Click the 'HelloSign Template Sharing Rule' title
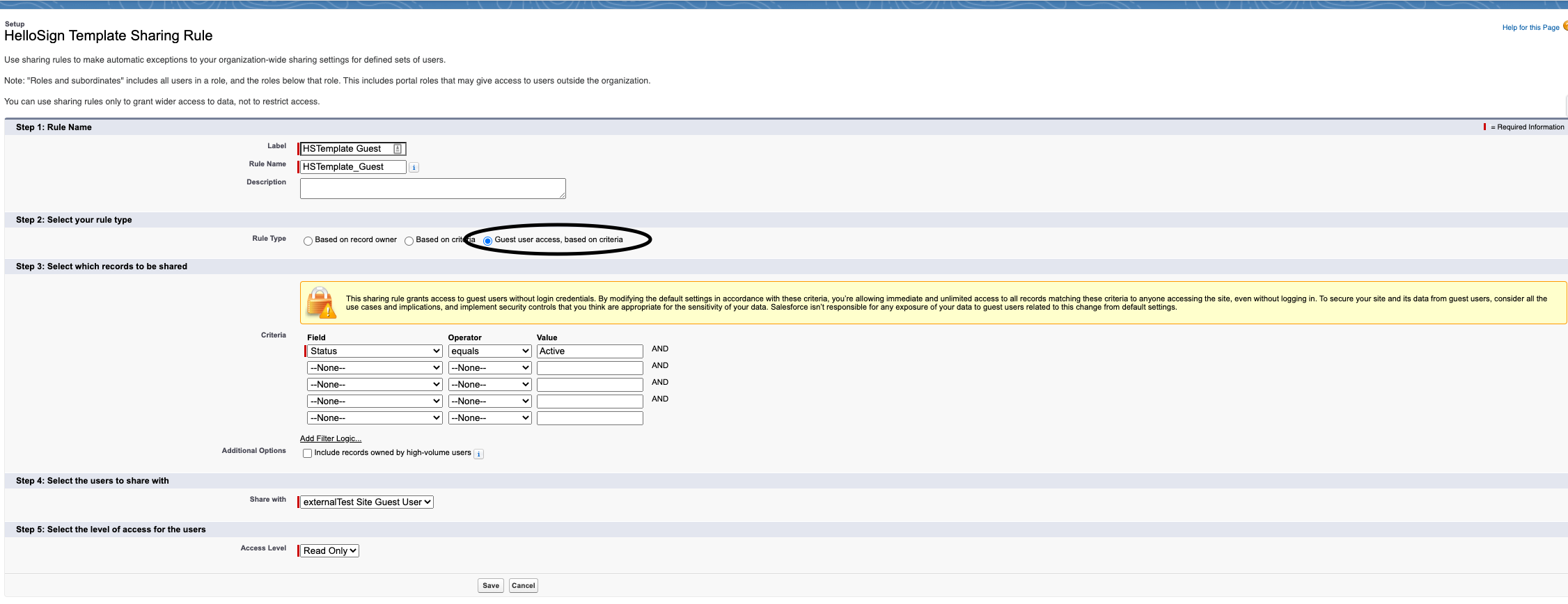 (x=109, y=35)
